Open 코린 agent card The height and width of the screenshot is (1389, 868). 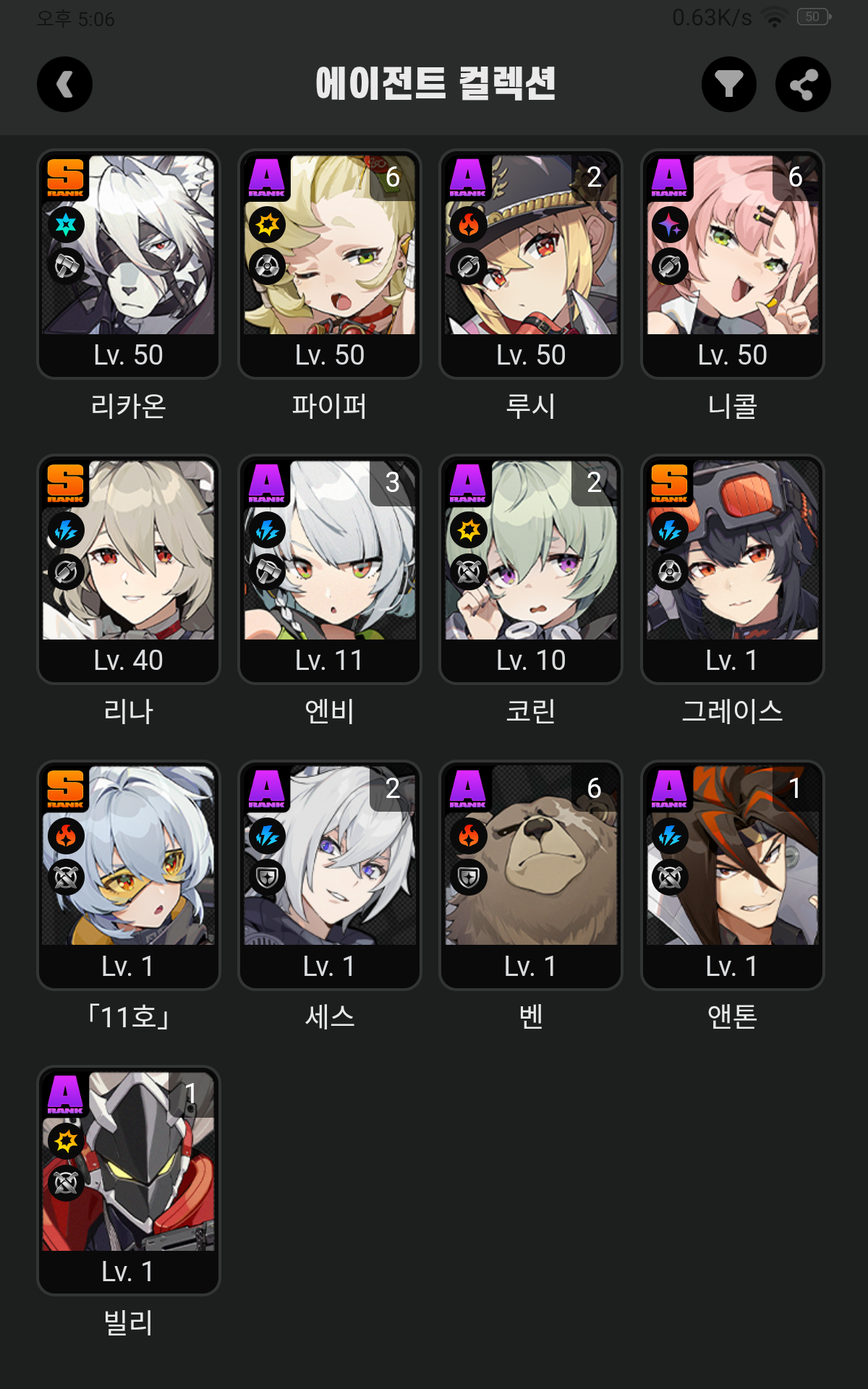[531, 569]
